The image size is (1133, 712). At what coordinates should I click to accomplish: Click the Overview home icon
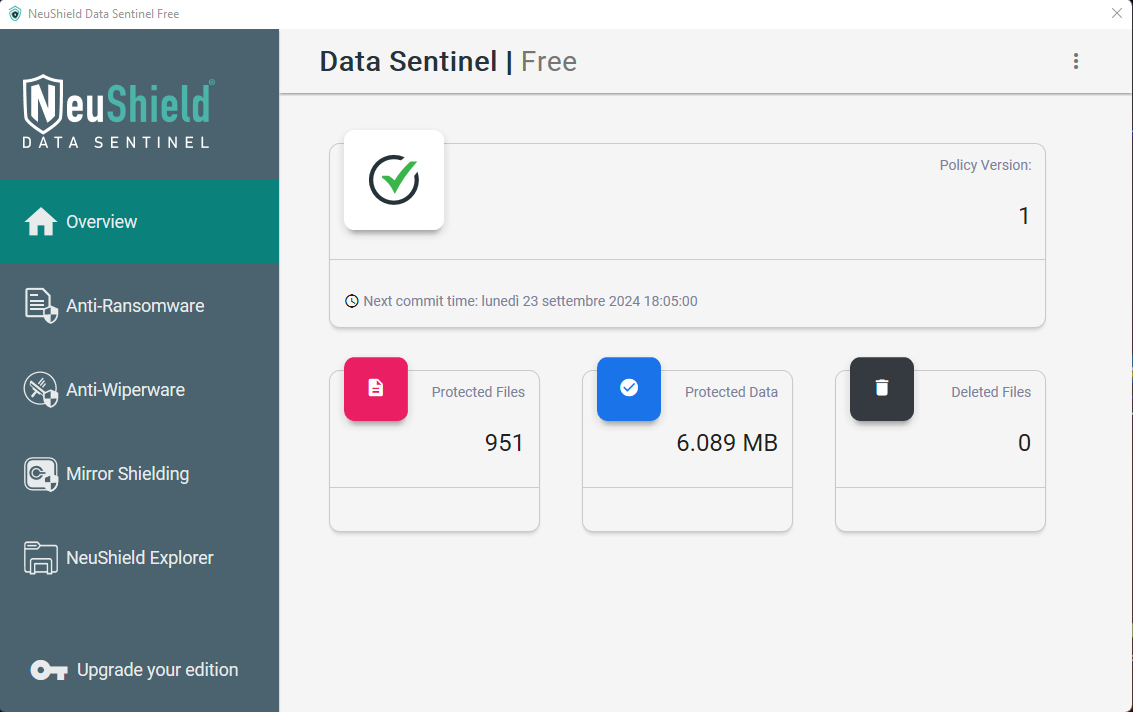(41, 222)
